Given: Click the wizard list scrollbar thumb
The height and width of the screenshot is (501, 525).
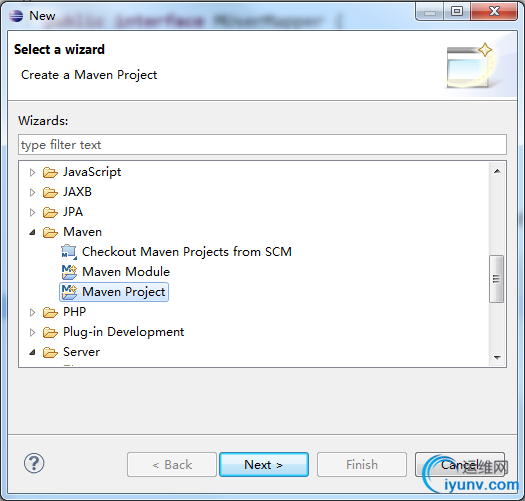Looking at the screenshot, I should 497,279.
